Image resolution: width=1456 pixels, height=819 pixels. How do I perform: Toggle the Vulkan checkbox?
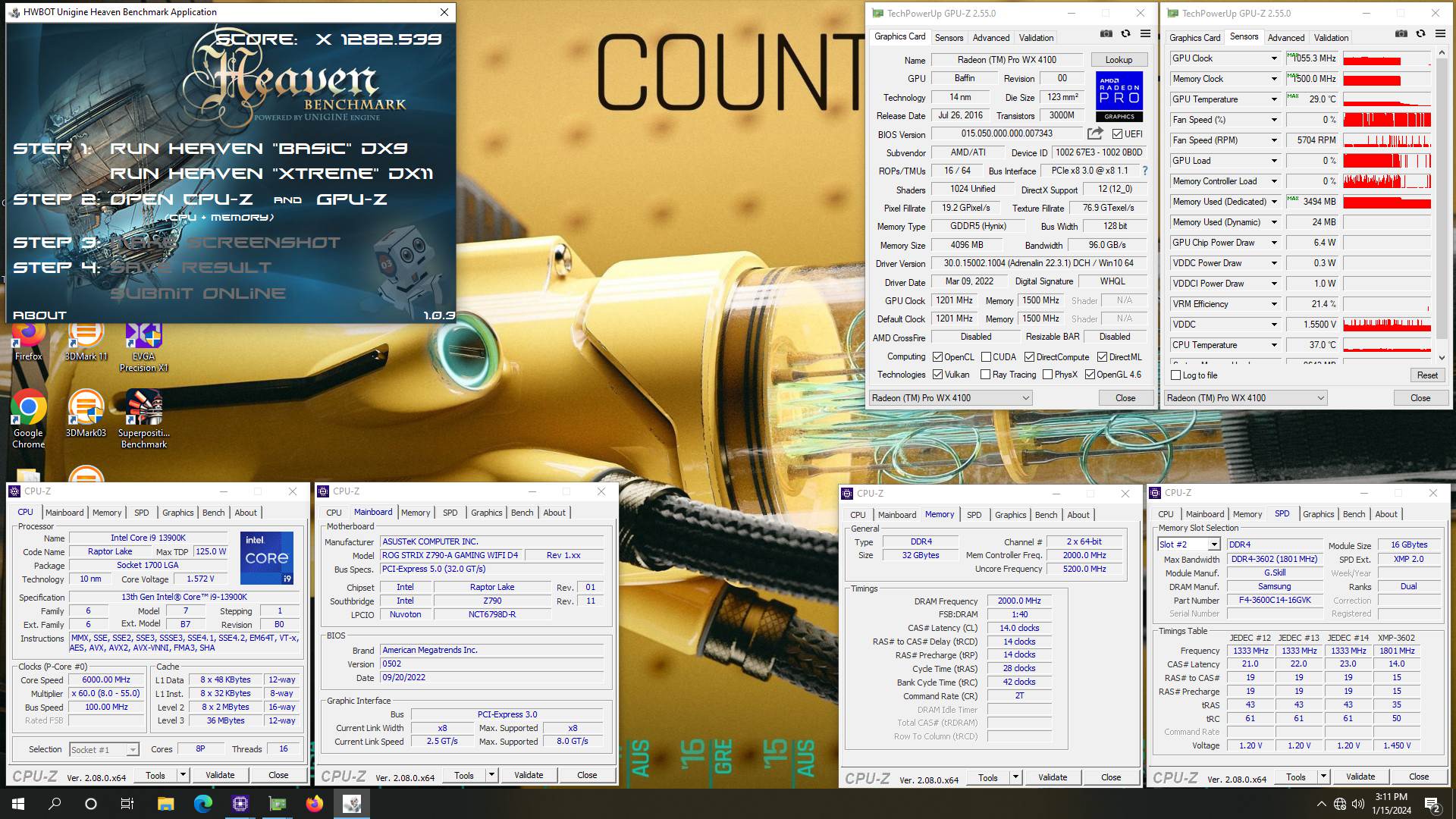click(x=938, y=375)
